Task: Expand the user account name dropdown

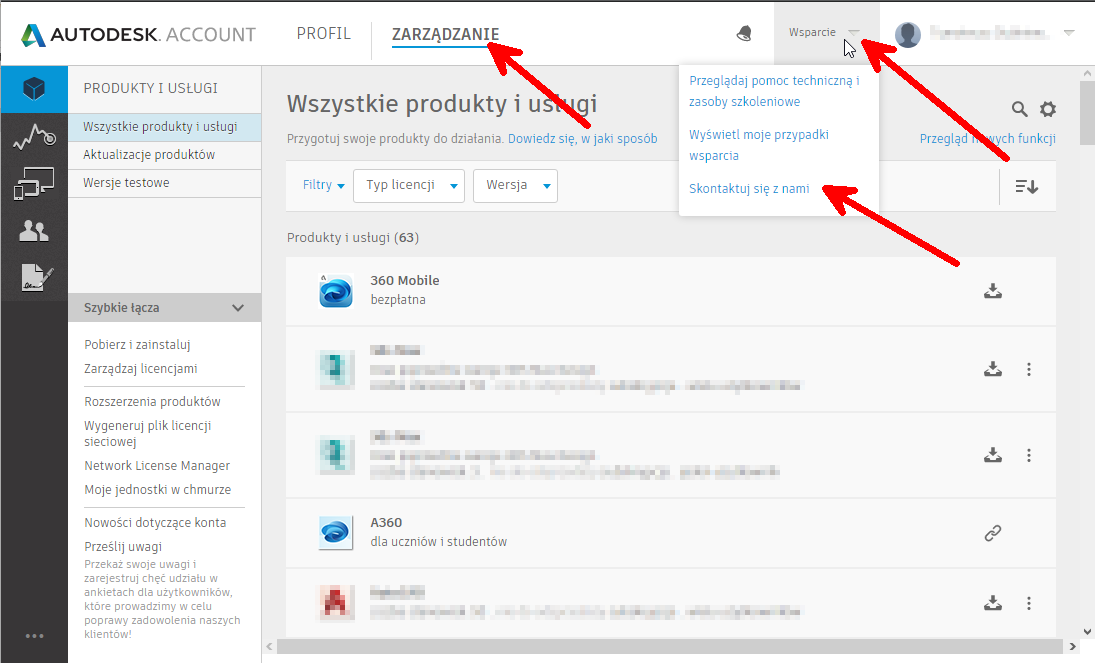Action: [1068, 33]
